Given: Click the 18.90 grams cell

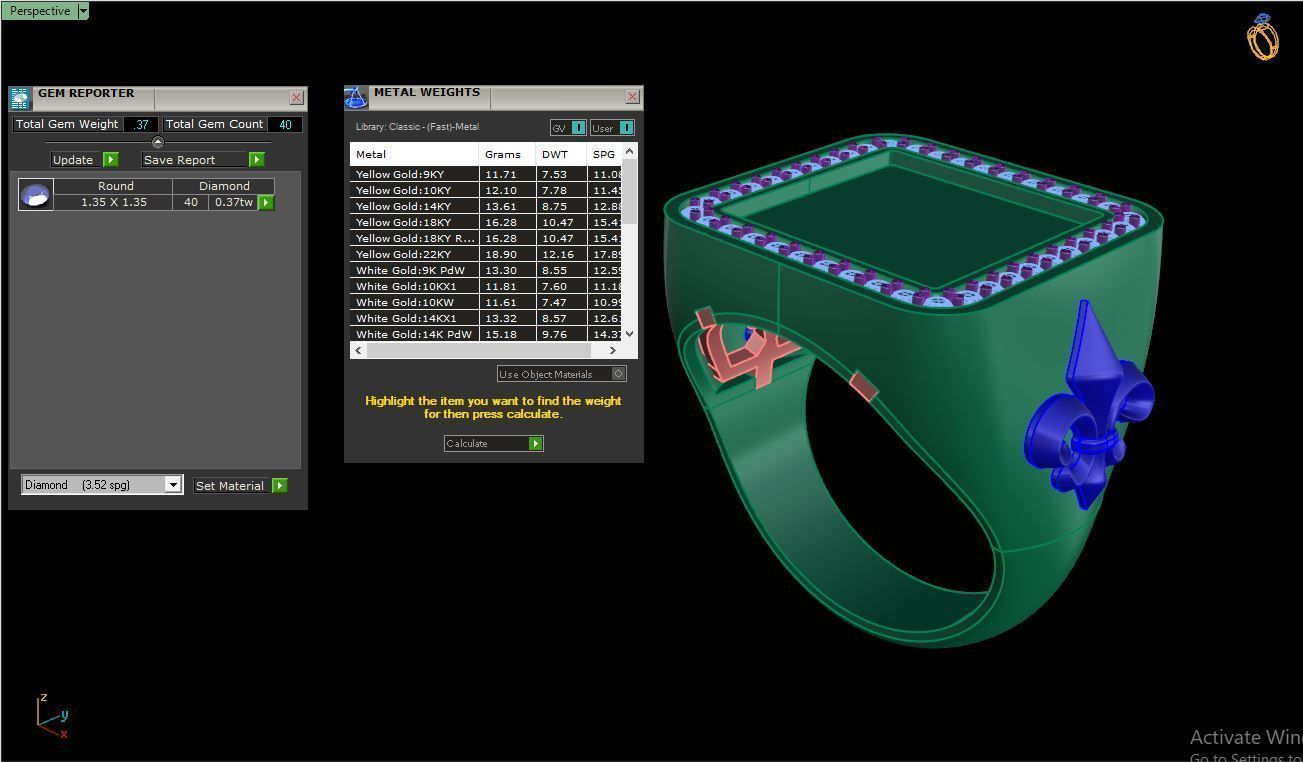Looking at the screenshot, I should coord(507,254).
